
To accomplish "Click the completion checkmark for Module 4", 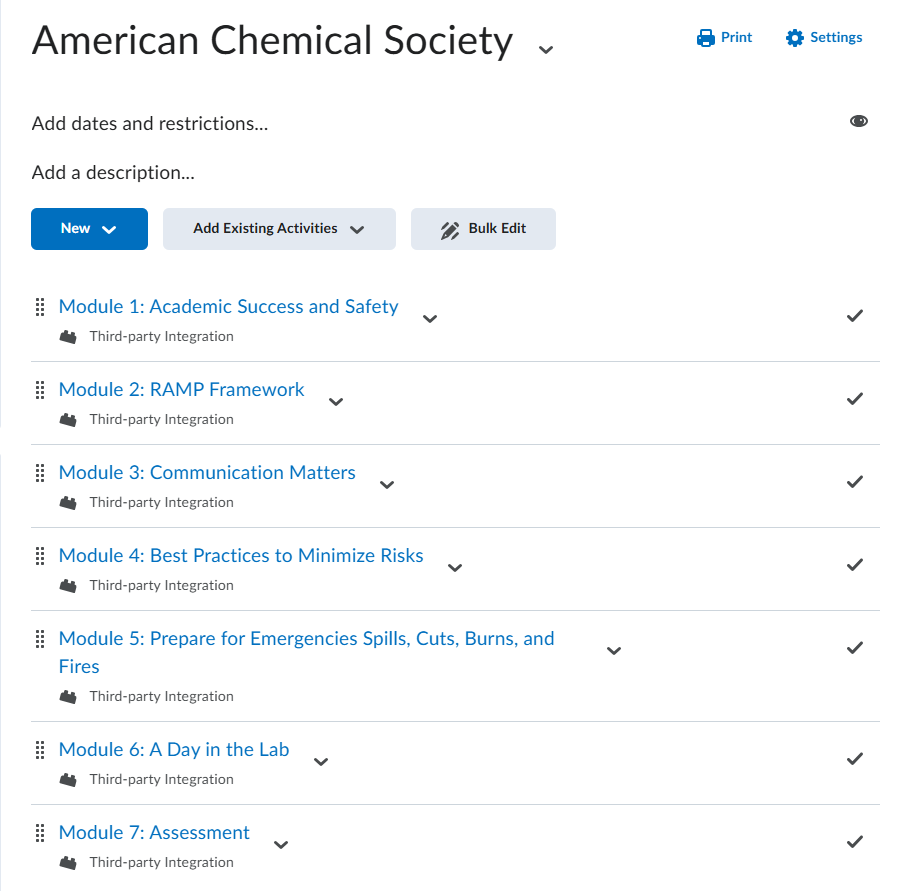I will pos(855,565).
